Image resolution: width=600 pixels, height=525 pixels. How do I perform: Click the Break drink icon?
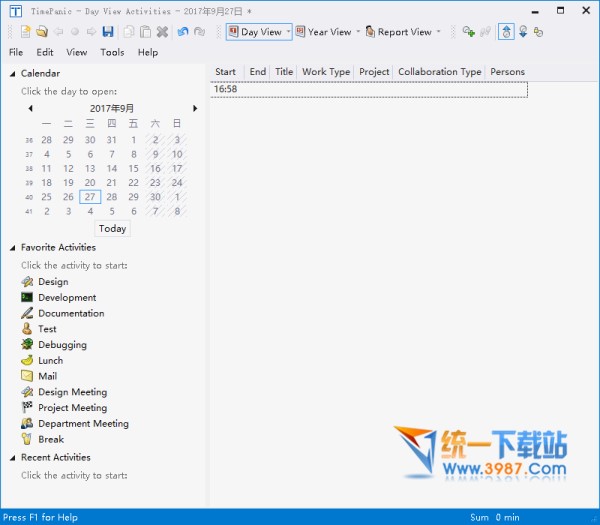[27, 439]
